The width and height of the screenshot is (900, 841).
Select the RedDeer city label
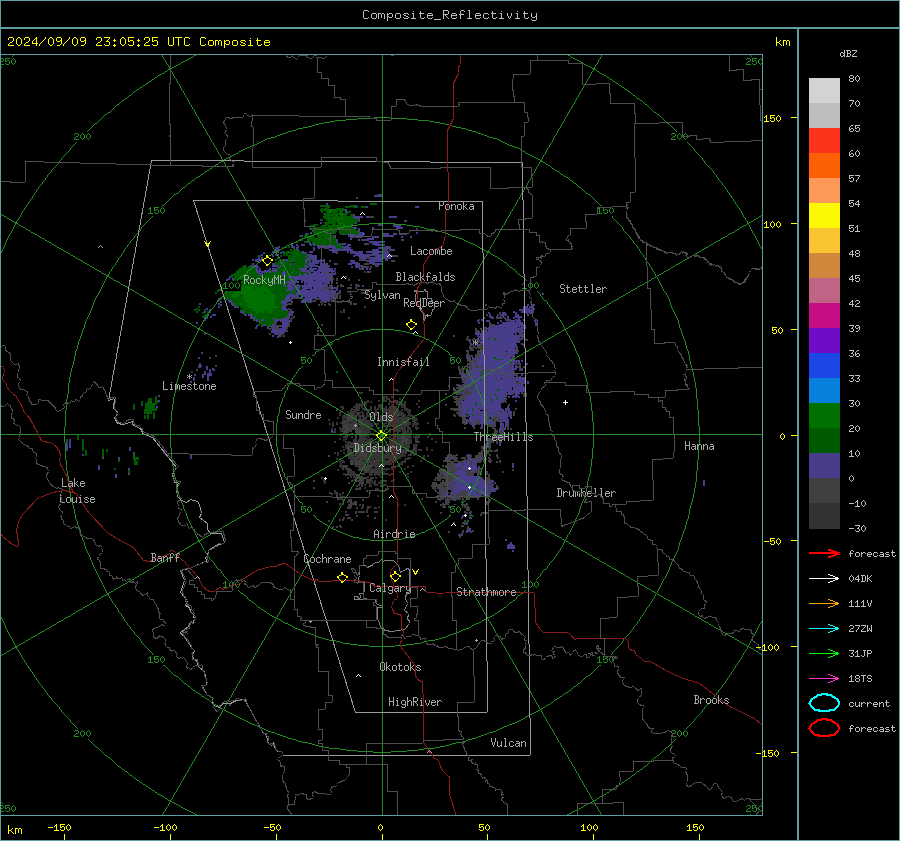[424, 303]
